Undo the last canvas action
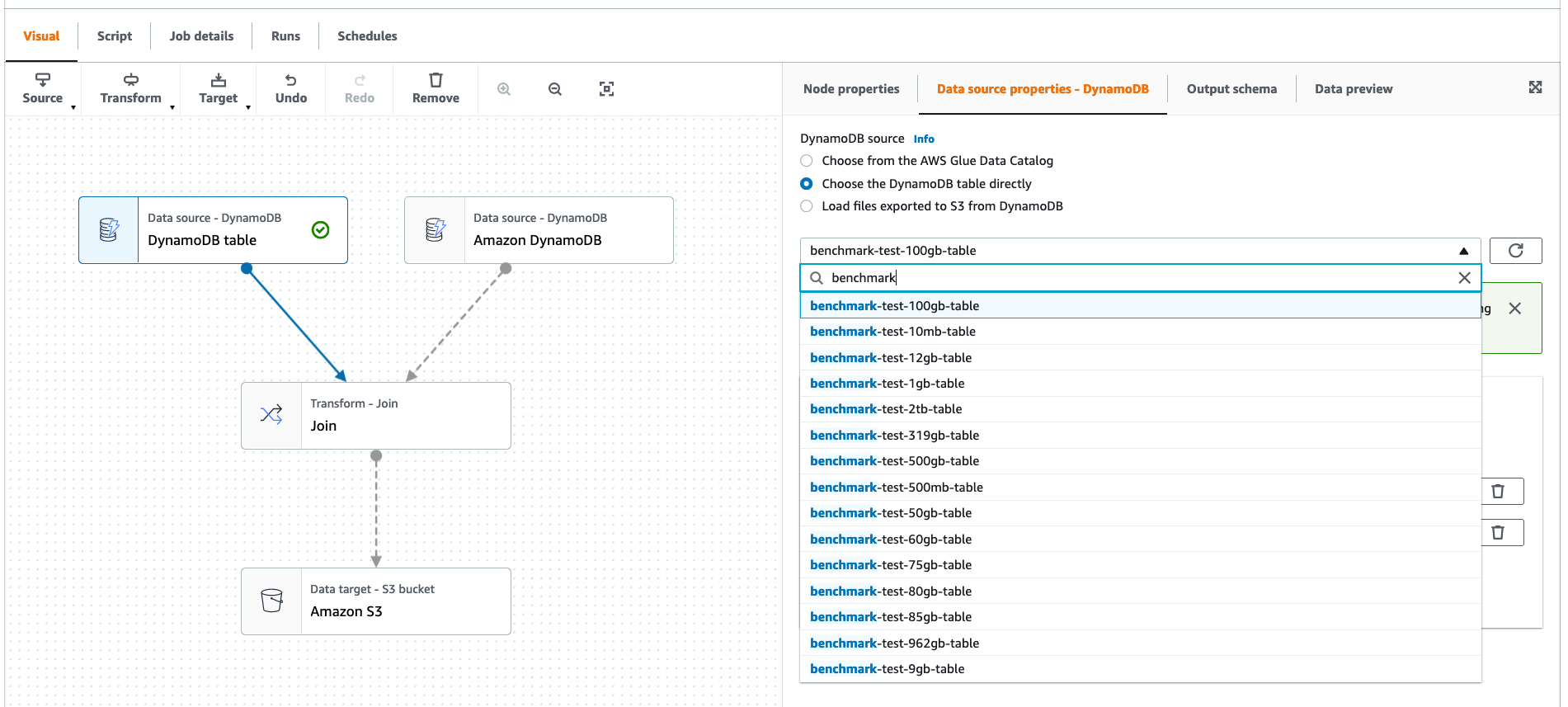 coord(291,88)
